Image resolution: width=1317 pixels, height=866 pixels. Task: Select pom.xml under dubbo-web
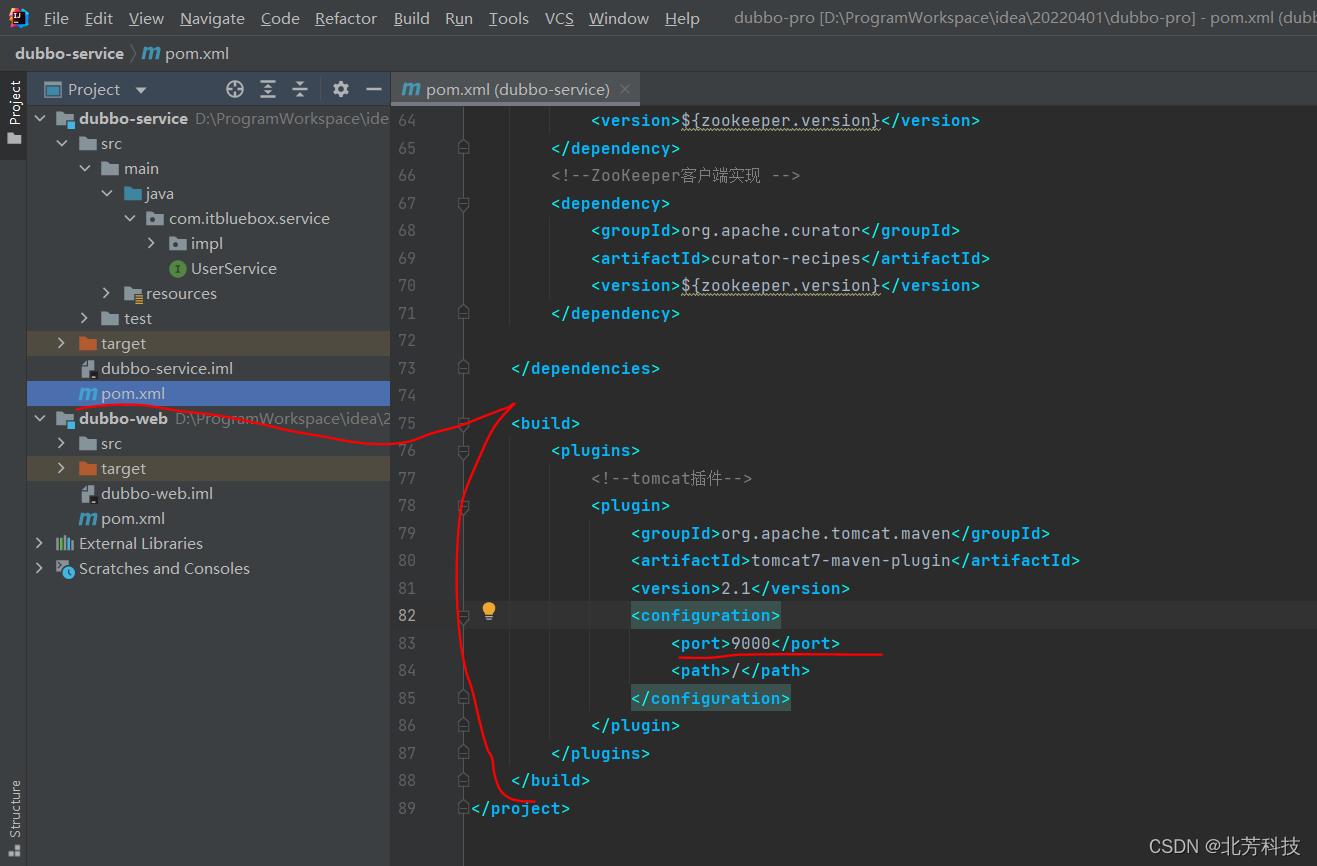[133, 519]
